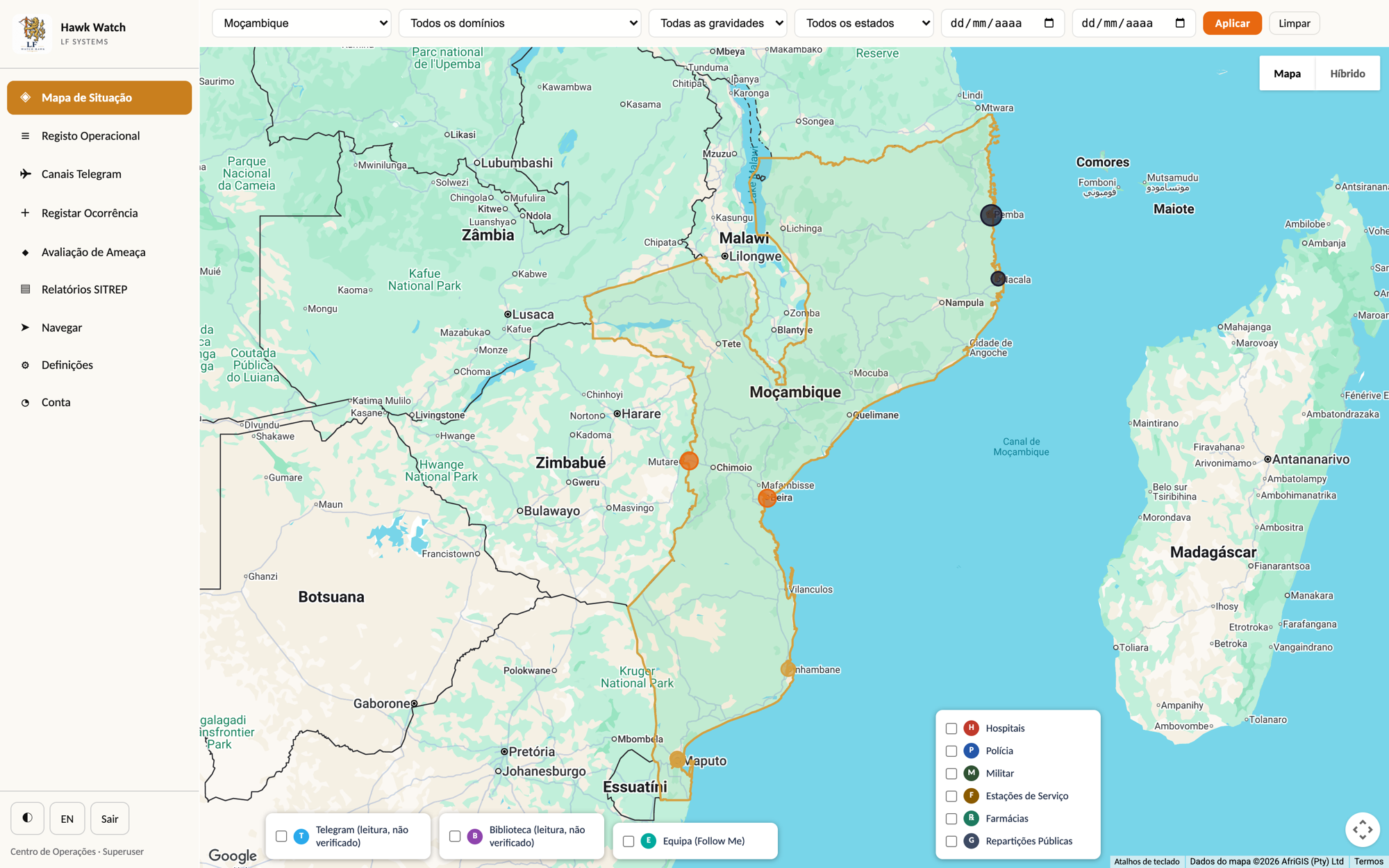
Task: Open Avaliação de Ameaça page
Action: point(99,252)
